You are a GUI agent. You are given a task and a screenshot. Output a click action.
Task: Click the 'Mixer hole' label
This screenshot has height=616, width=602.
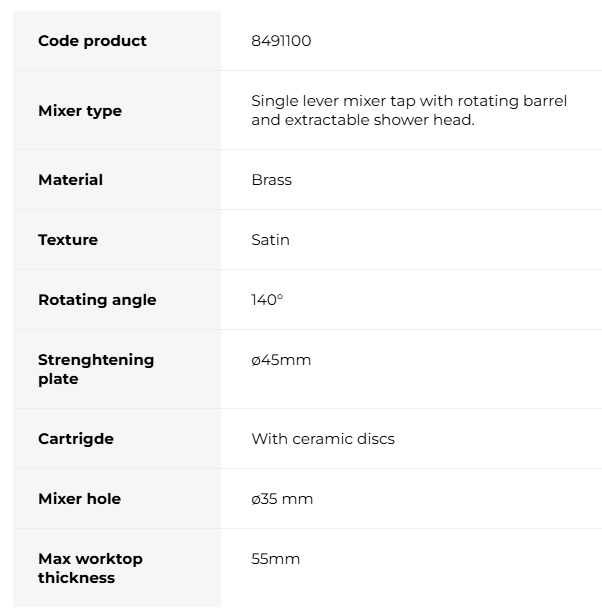point(79,499)
